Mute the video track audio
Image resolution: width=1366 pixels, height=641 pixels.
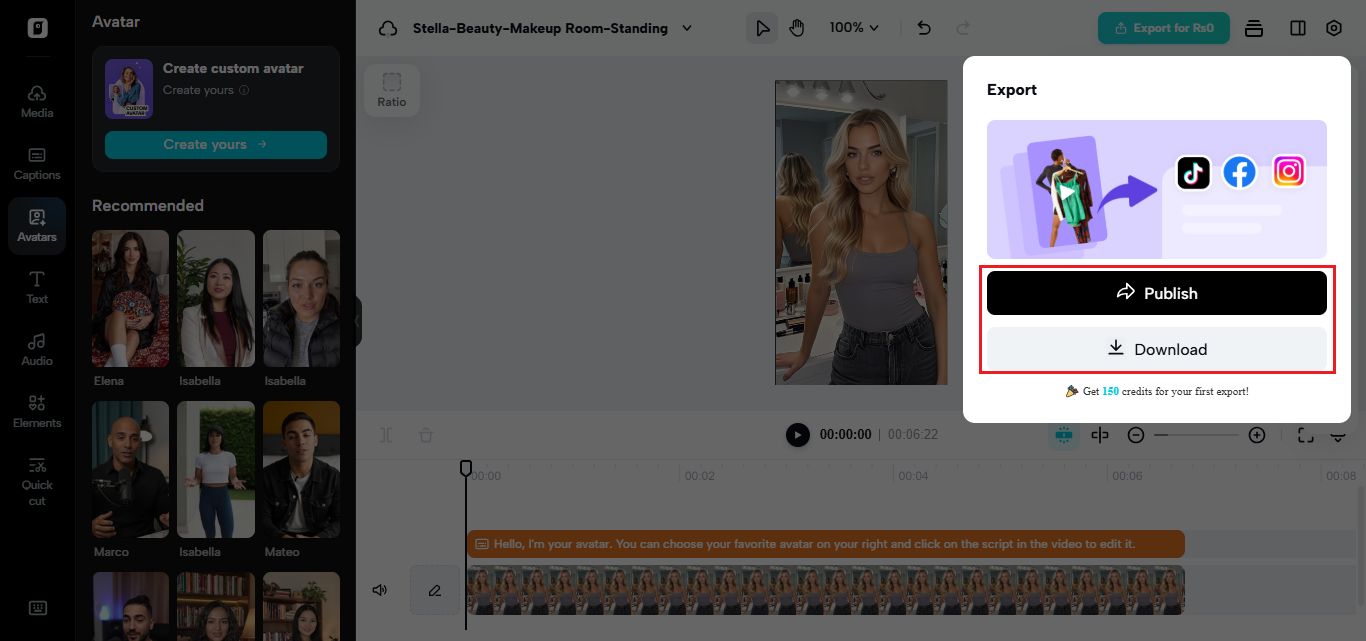point(380,590)
